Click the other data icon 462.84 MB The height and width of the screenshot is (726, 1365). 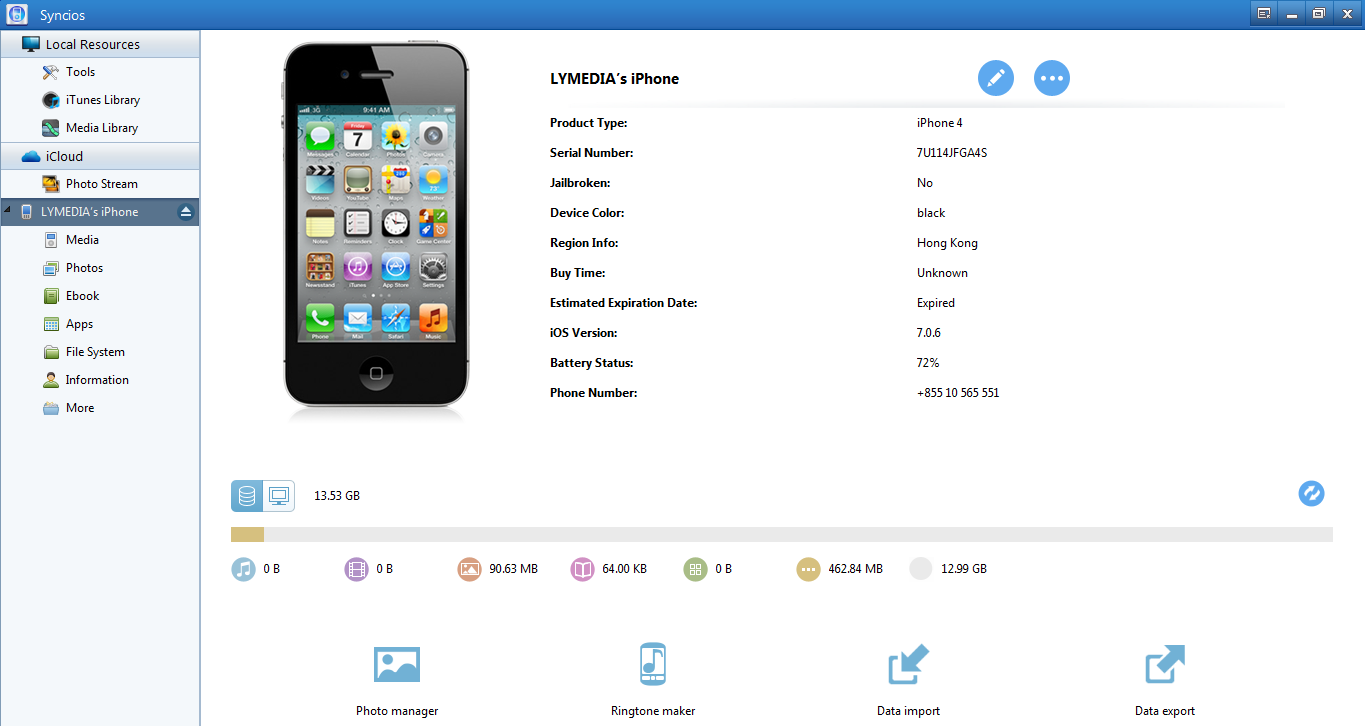[x=808, y=569]
